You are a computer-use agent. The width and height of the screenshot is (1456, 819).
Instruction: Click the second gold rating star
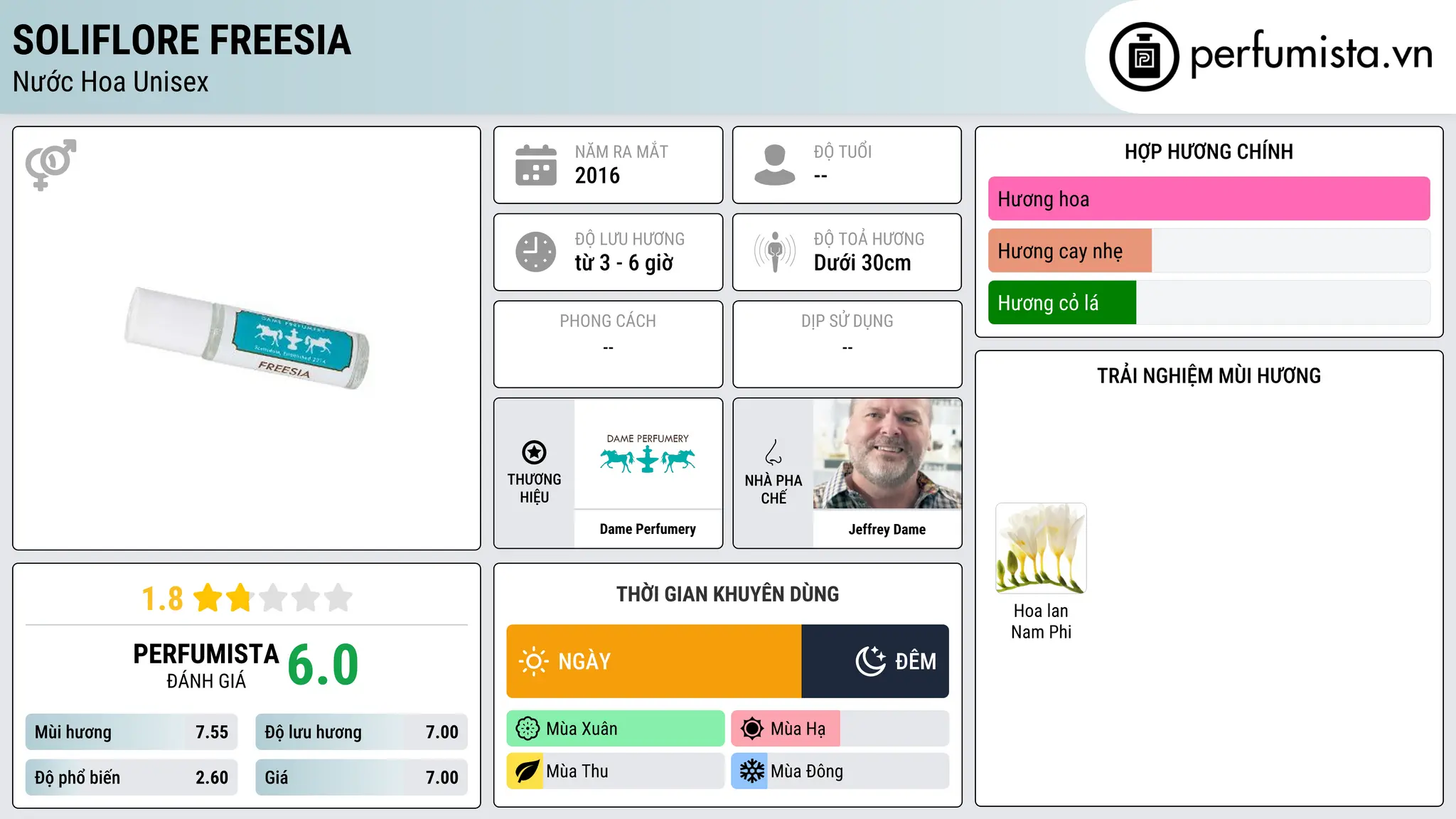tap(240, 598)
